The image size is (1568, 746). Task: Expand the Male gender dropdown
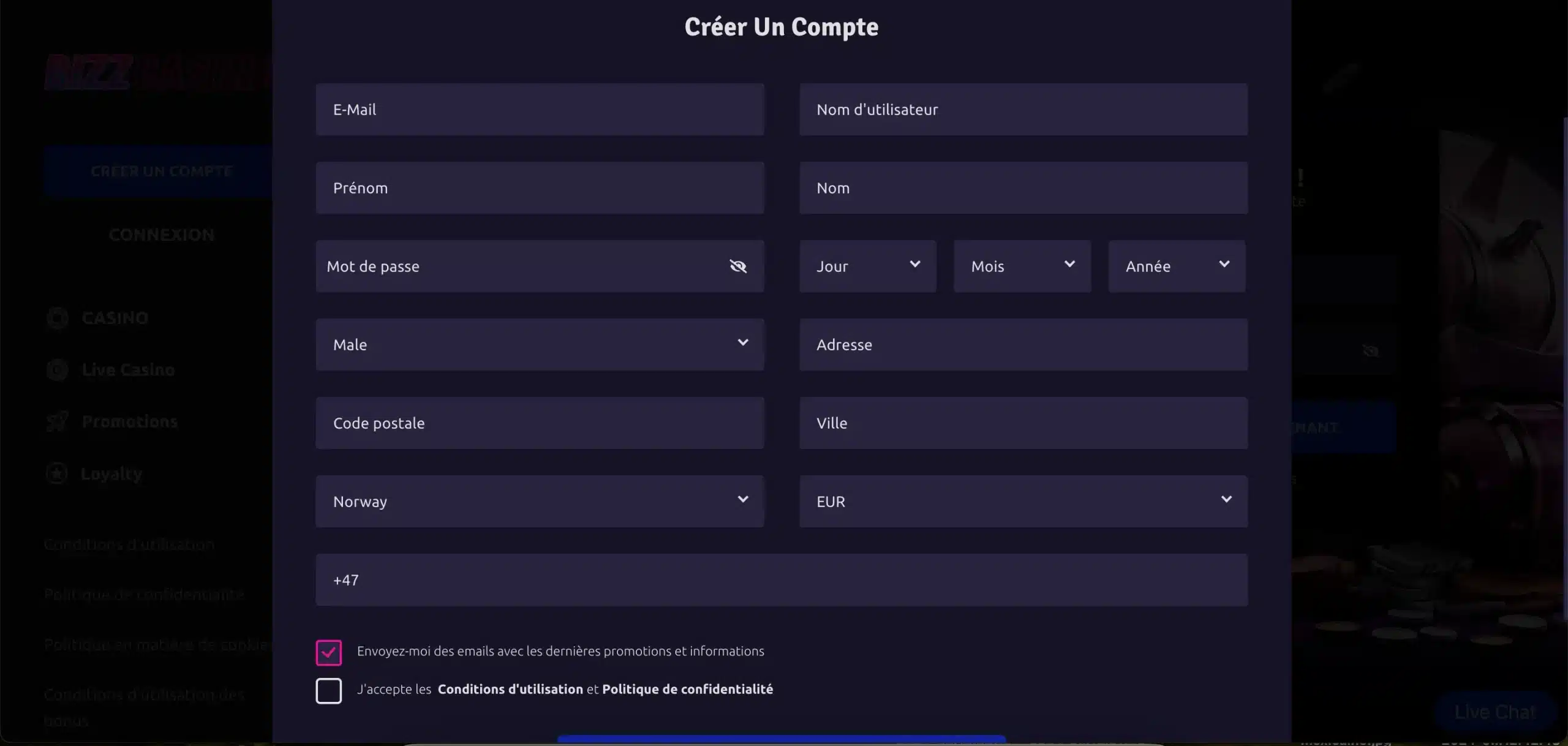pyautogui.click(x=540, y=345)
